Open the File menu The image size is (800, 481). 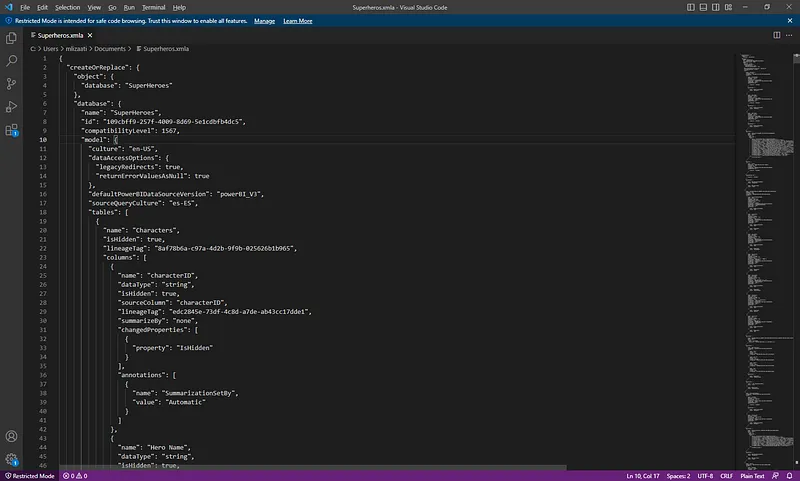coord(24,8)
